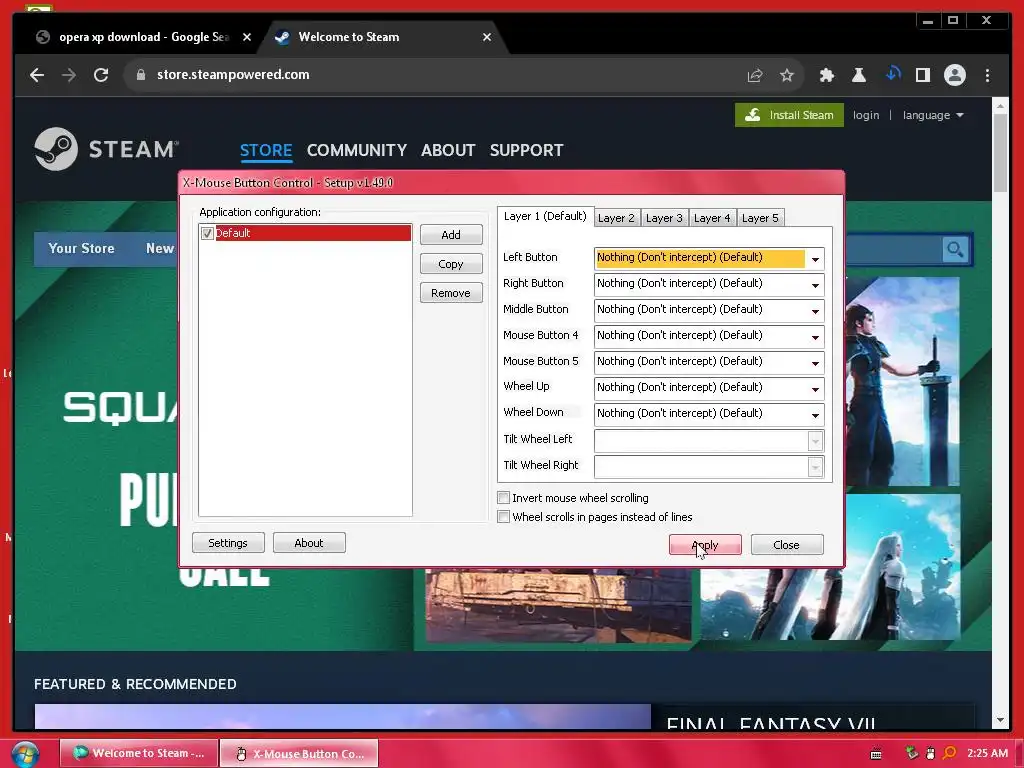The image size is (1024, 768).
Task: Select the Default profile row
Action: (305, 233)
